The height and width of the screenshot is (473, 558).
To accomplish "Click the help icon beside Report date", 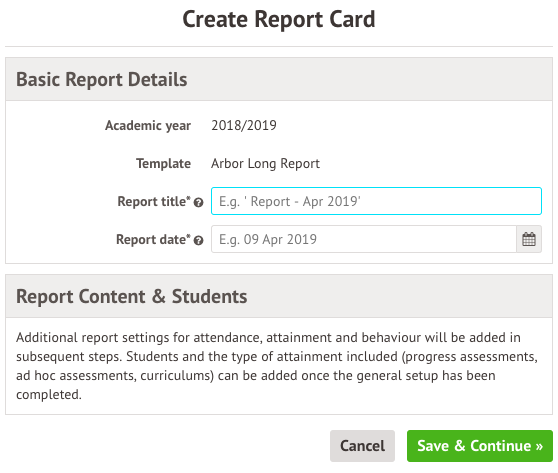I will pyautogui.click(x=198, y=241).
